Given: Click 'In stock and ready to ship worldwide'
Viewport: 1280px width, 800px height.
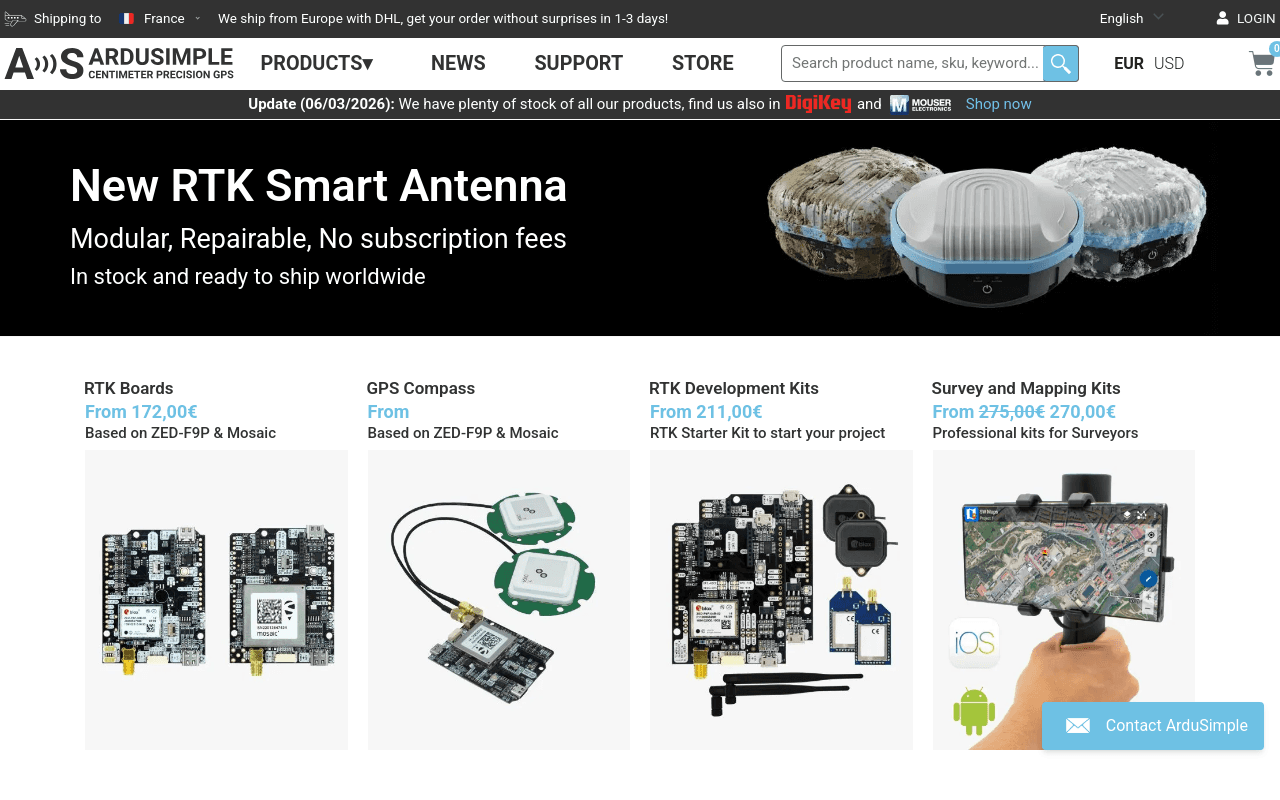Looking at the screenshot, I should (248, 277).
